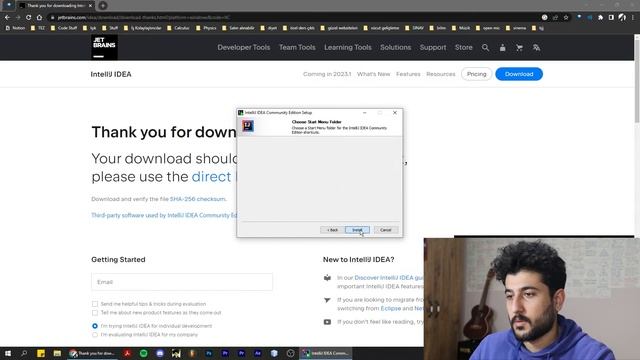The width and height of the screenshot is (640, 360).
Task: Select 'evaluating IntelliJ IDEA for my company'
Action: click(95, 335)
